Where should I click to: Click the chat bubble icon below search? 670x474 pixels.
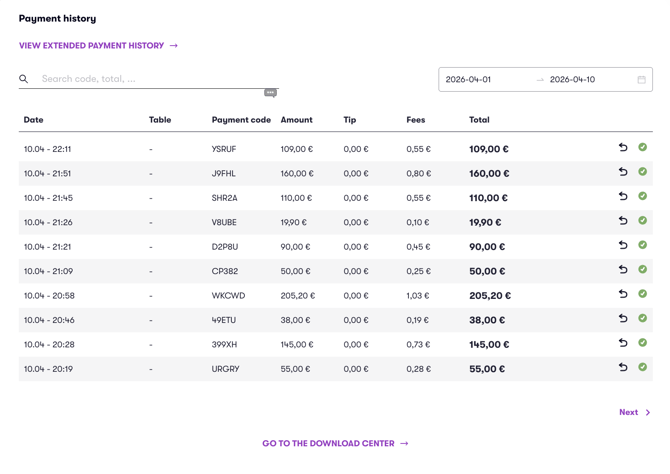click(x=270, y=93)
